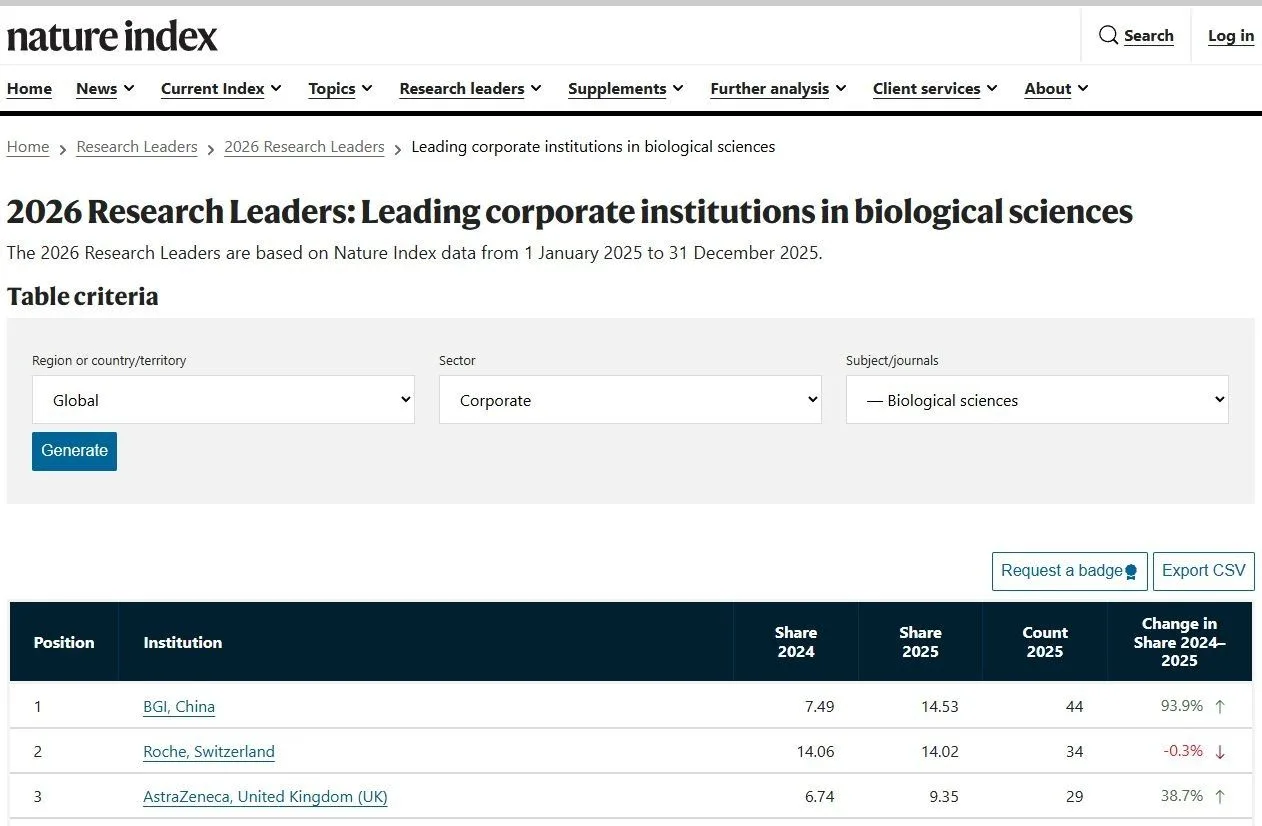The image size is (1262, 826).
Task: Click Roche's Share 2024 value 14.06
Action: [x=815, y=752]
